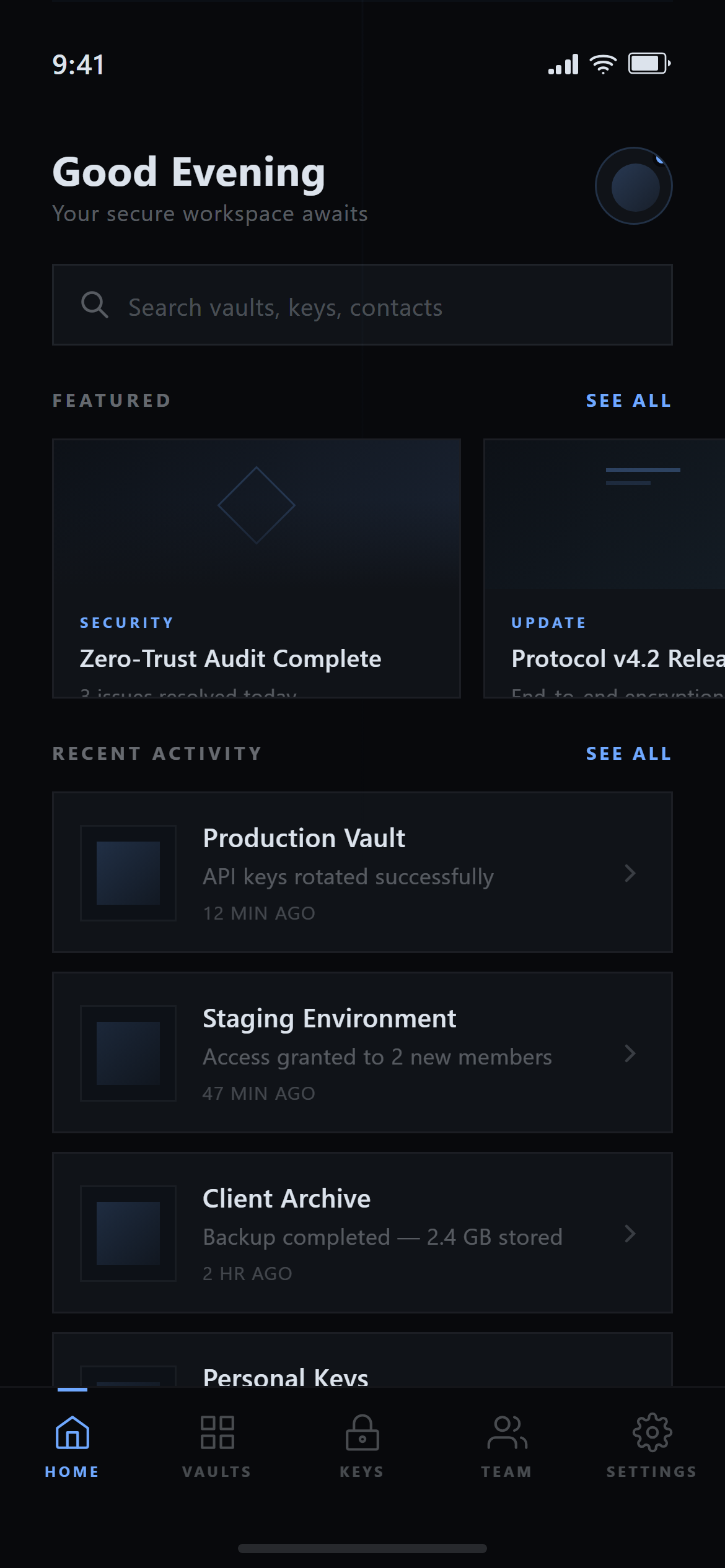725x1568 pixels.
Task: Open the Vaults grid icon
Action: pyautogui.click(x=217, y=1432)
